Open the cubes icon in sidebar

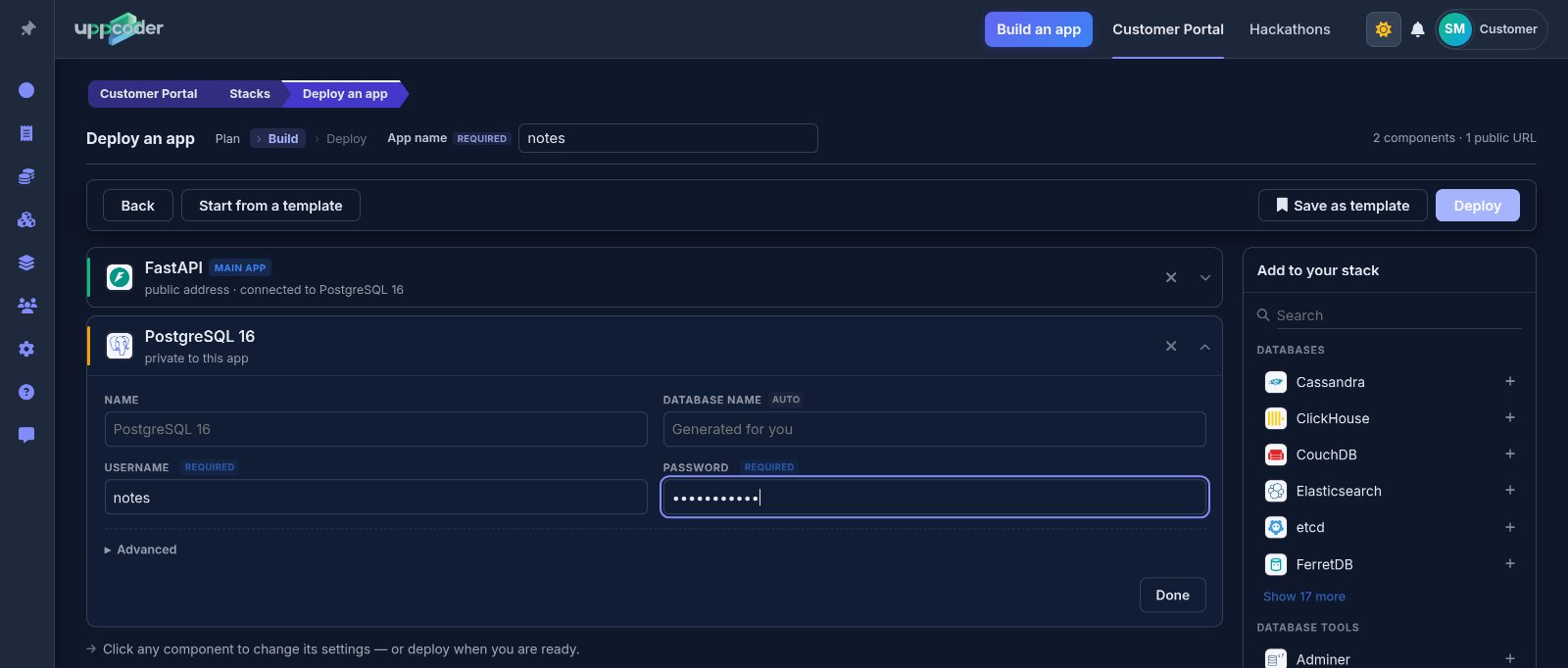tap(26, 219)
